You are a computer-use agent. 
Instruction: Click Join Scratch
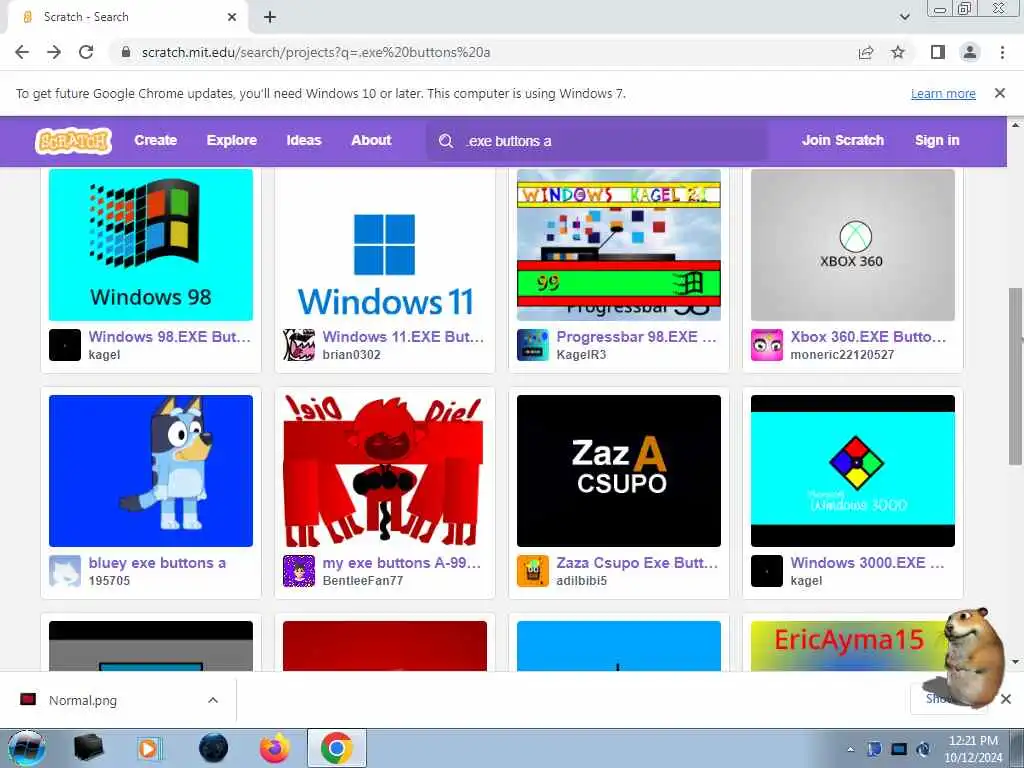pyautogui.click(x=843, y=140)
